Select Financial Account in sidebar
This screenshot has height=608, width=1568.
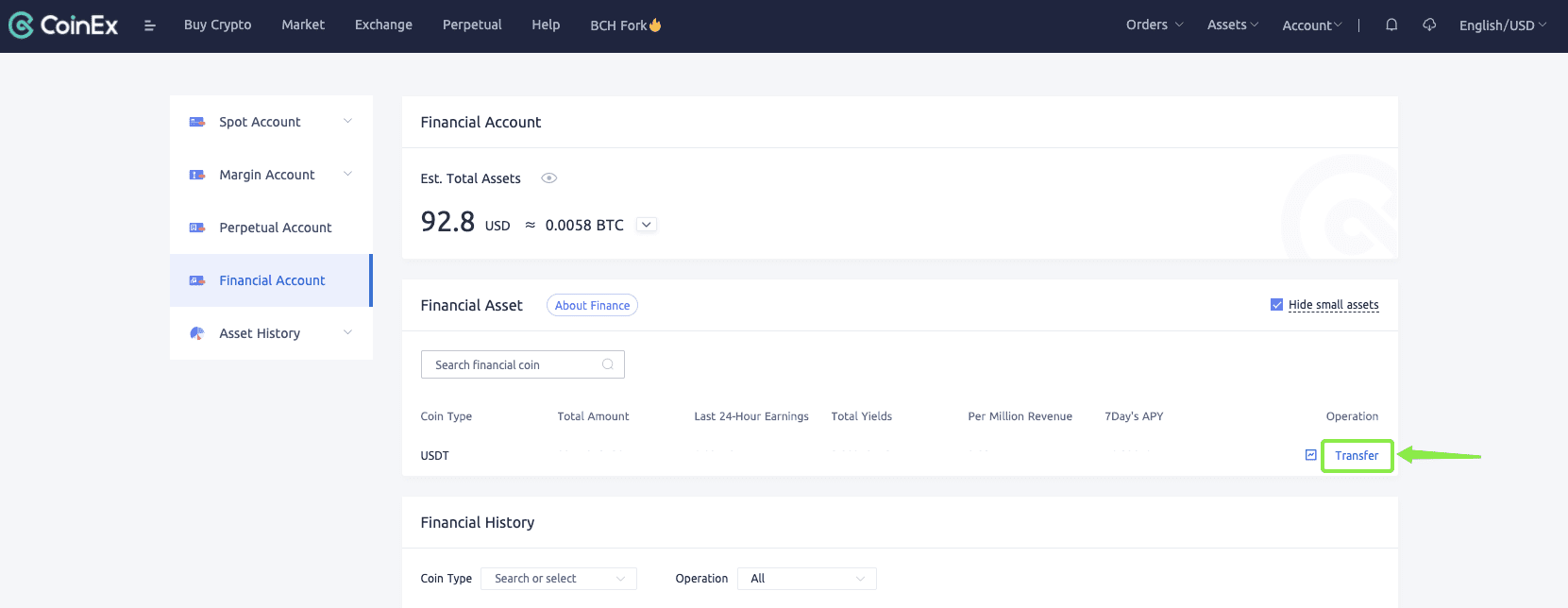271,280
